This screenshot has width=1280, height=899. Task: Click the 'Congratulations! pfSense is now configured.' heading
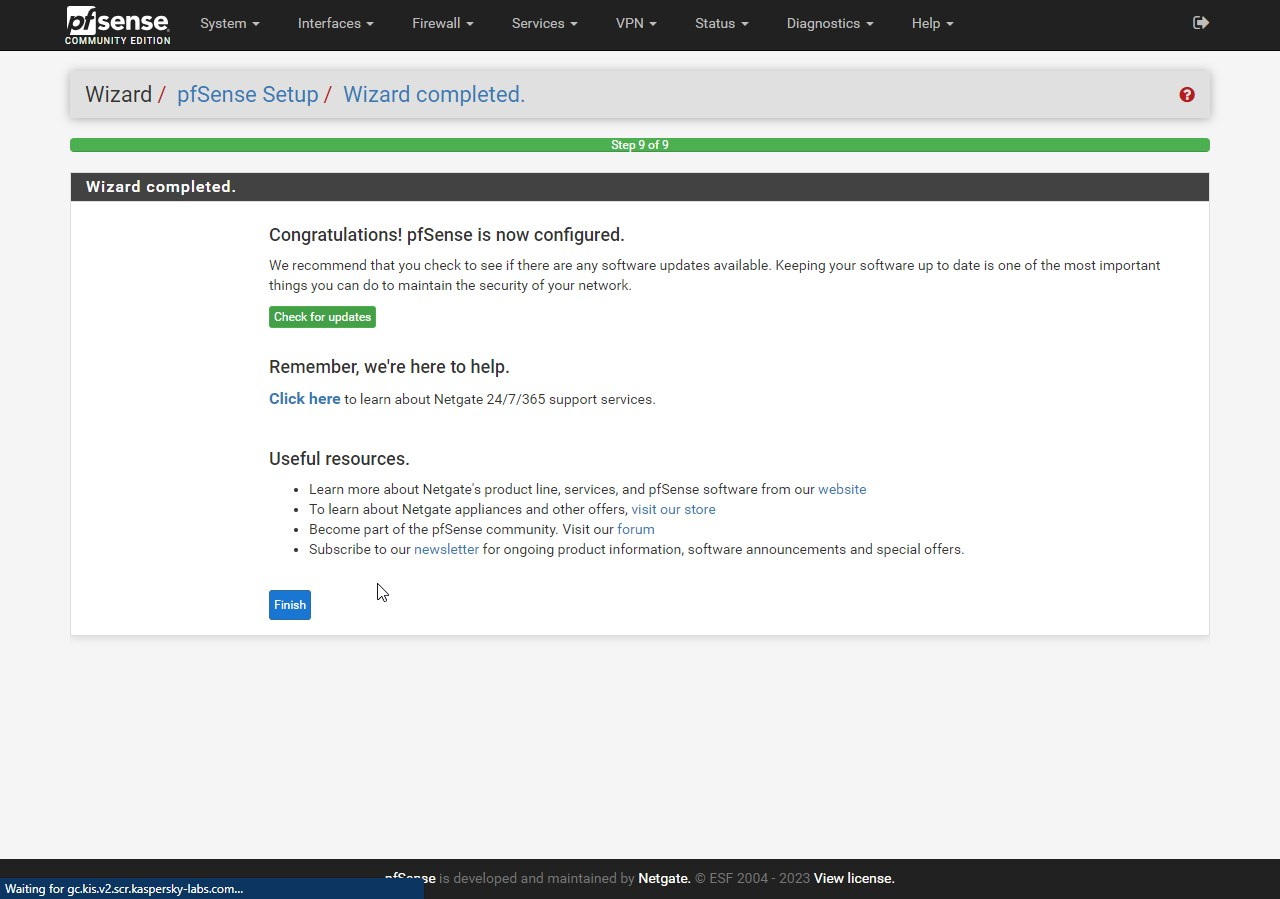447,235
